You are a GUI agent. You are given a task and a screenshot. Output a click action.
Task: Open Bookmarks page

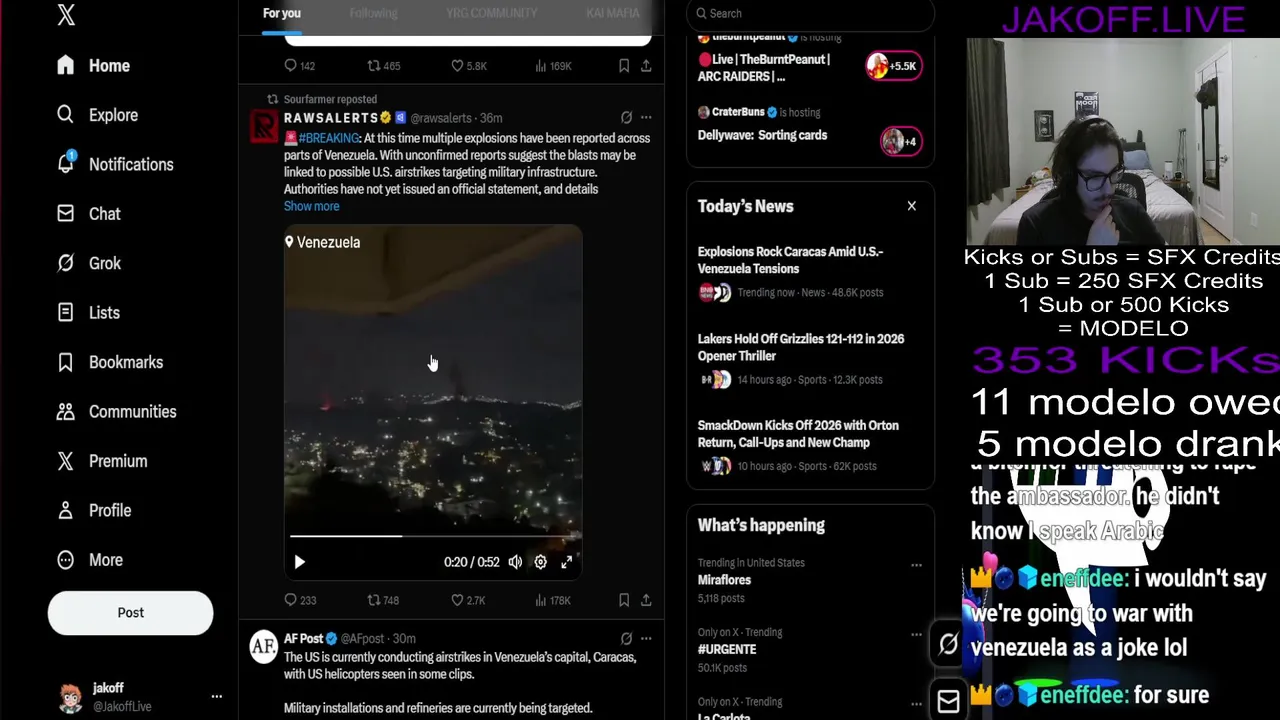[x=110, y=362]
